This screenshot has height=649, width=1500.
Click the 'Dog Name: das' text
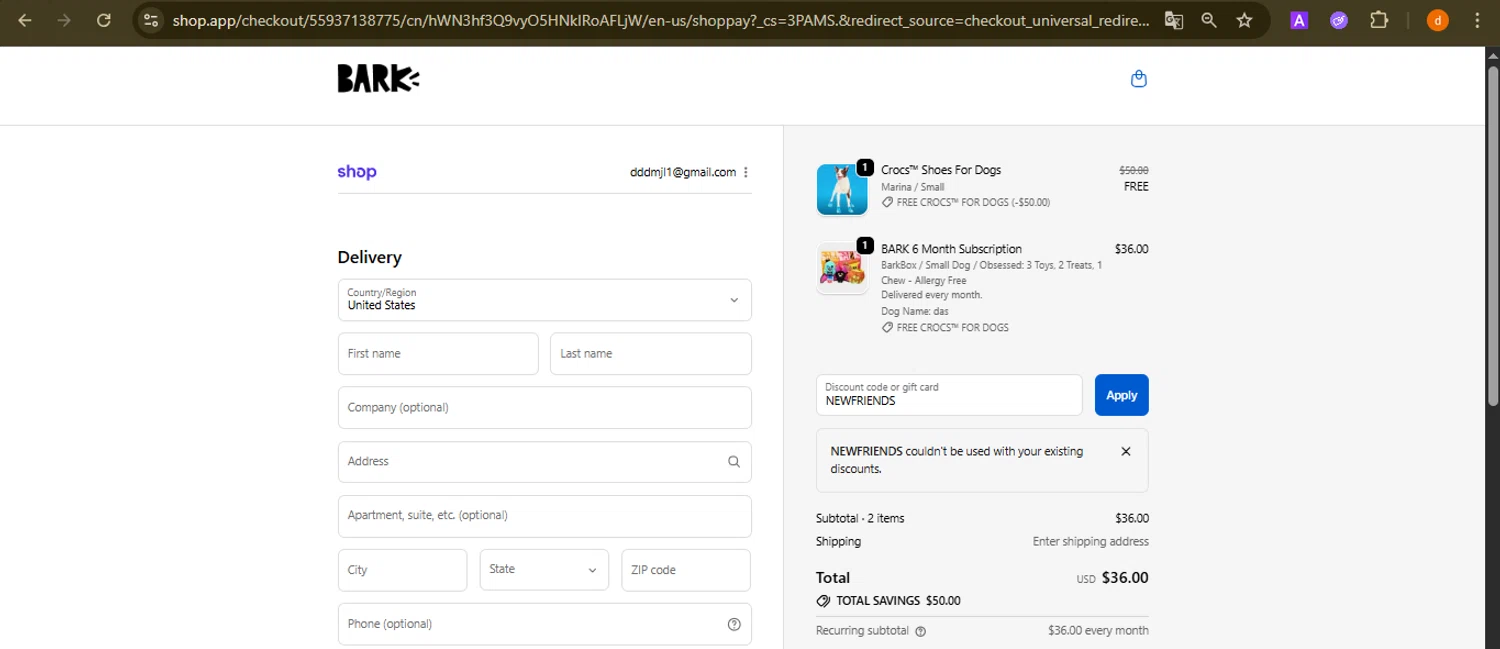coord(915,311)
